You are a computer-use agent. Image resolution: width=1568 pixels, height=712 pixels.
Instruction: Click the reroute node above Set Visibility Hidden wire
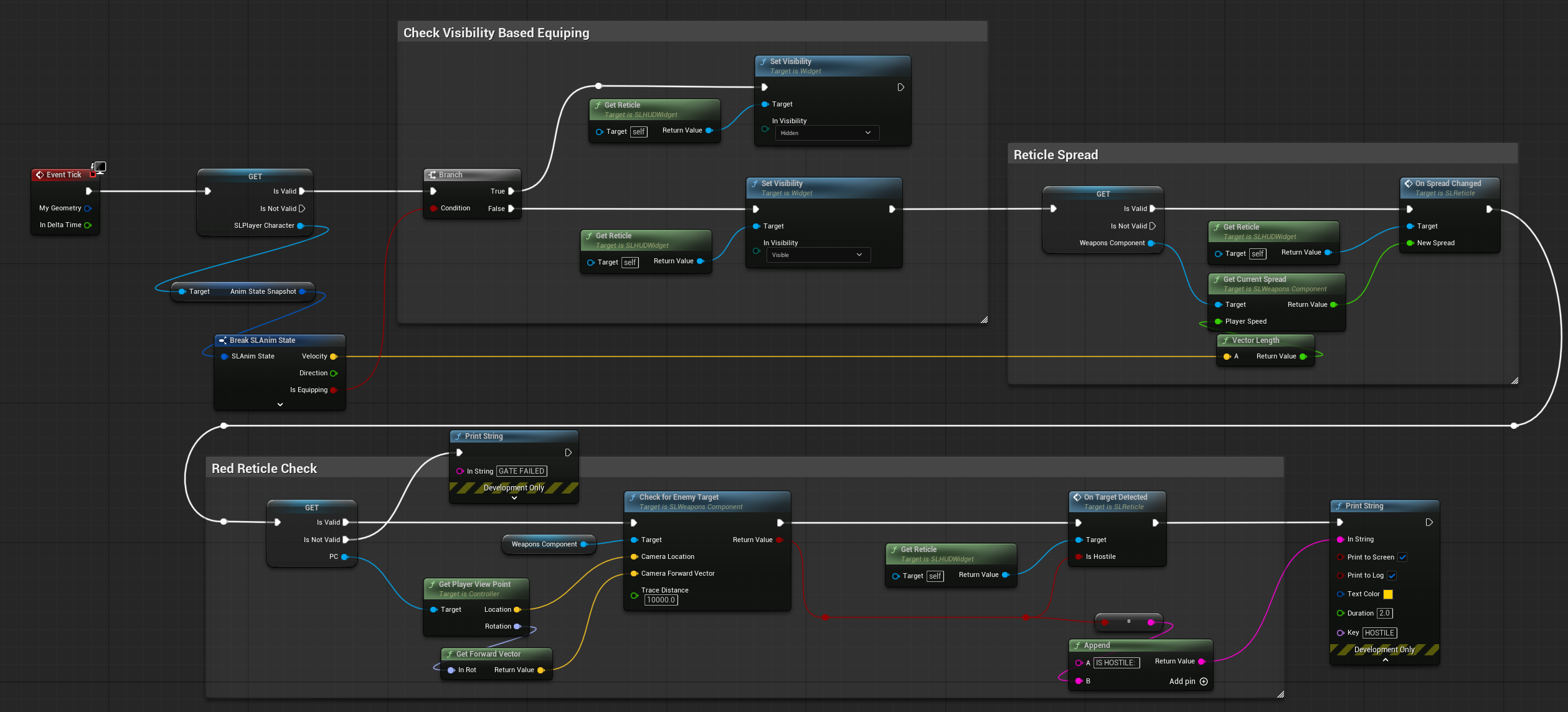pos(598,86)
